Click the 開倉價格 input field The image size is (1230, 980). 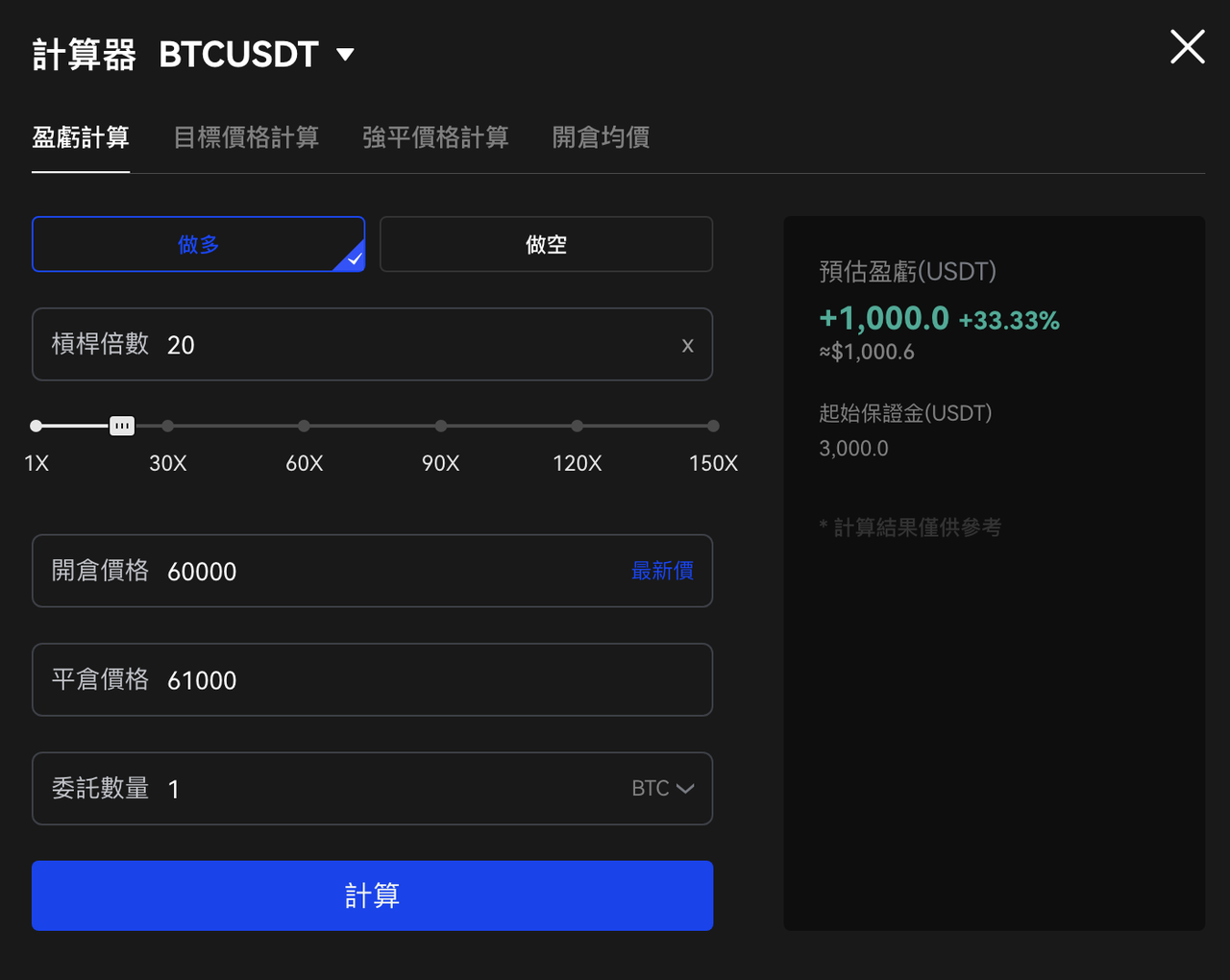[x=384, y=571]
